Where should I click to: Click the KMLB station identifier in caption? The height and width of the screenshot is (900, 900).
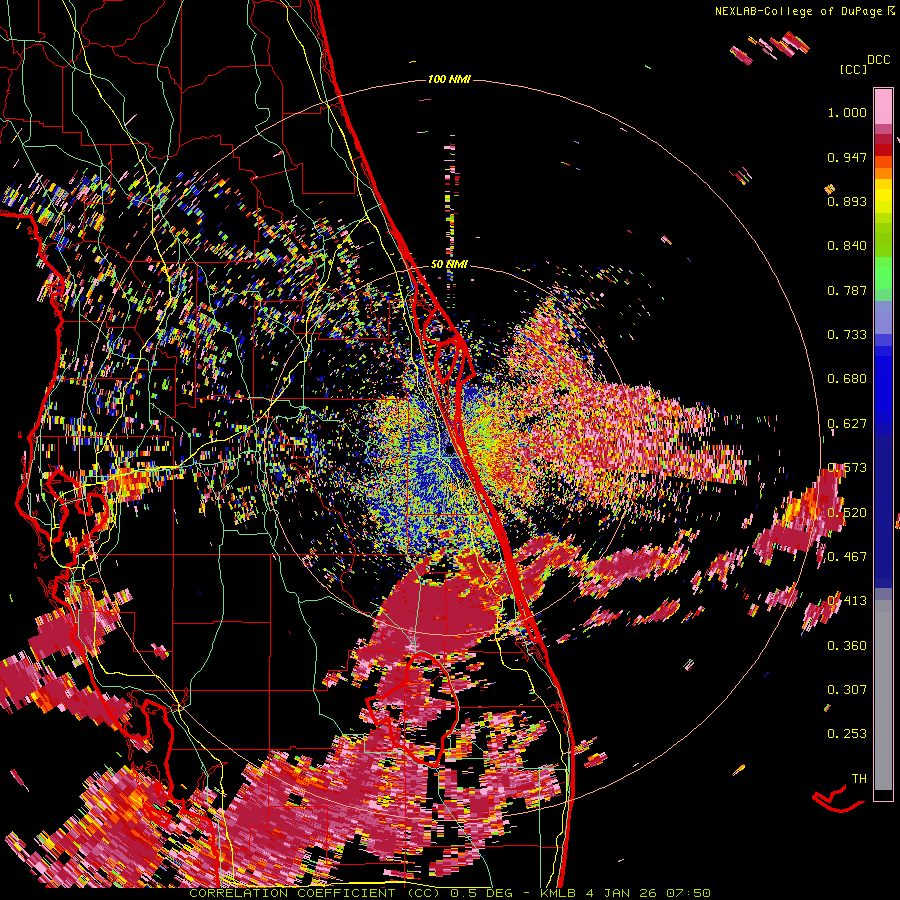point(560,893)
